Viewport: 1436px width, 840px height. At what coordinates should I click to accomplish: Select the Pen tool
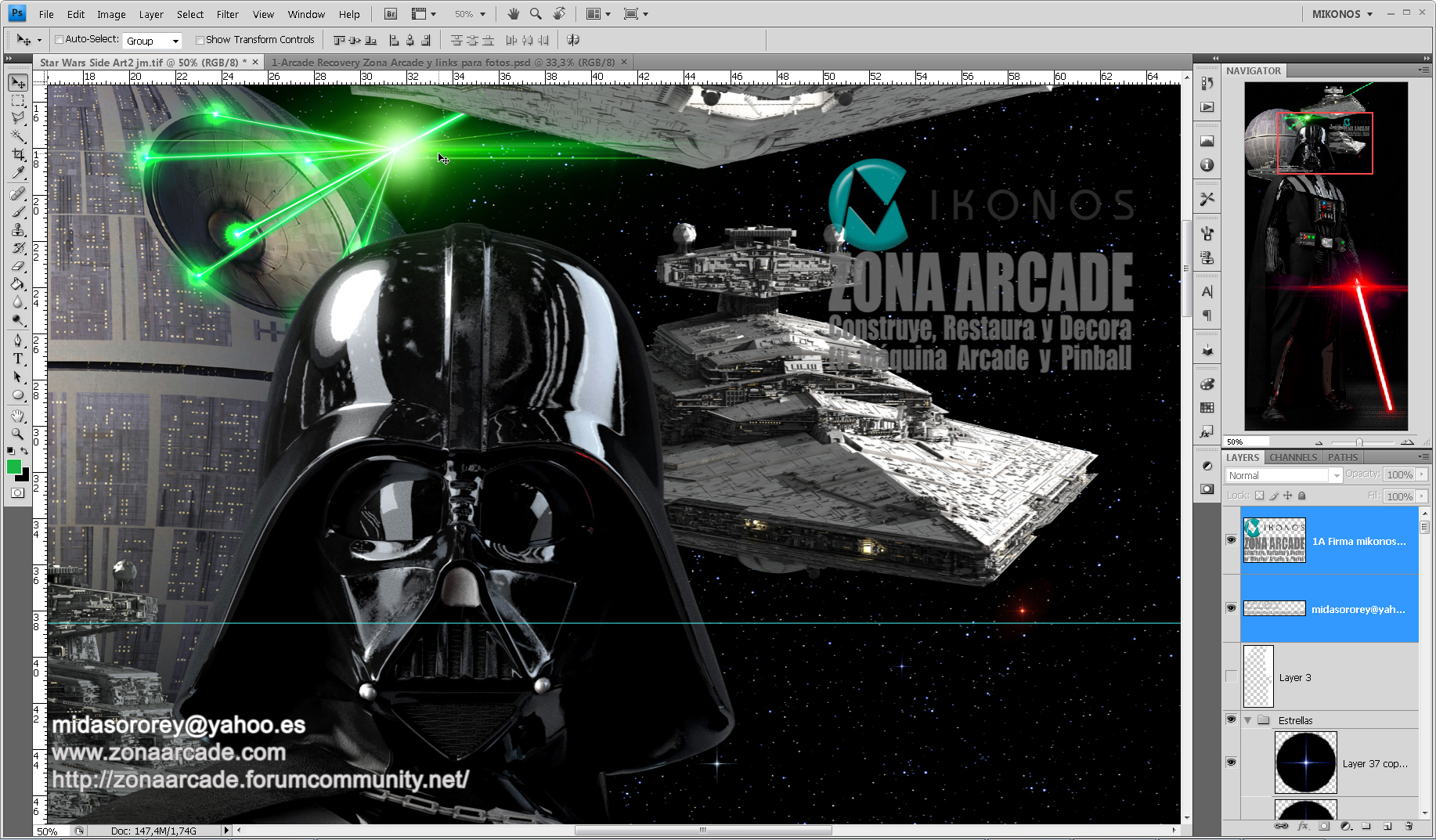pyautogui.click(x=17, y=341)
